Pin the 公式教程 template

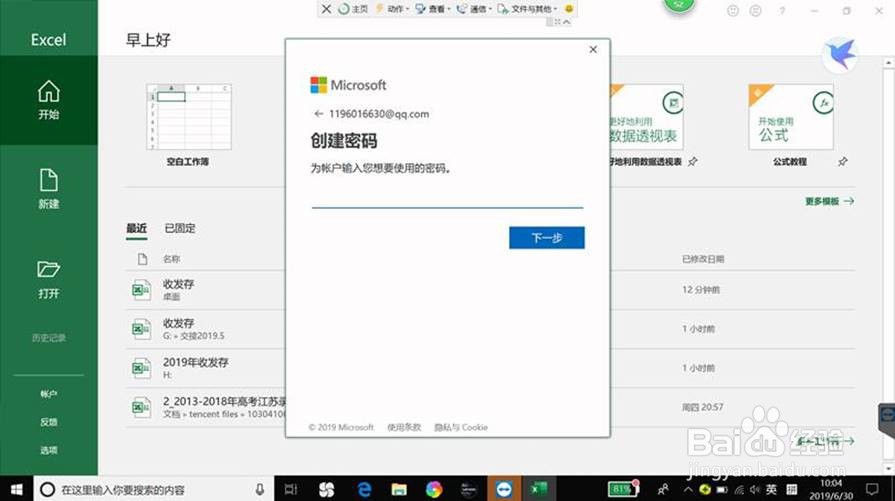point(842,162)
